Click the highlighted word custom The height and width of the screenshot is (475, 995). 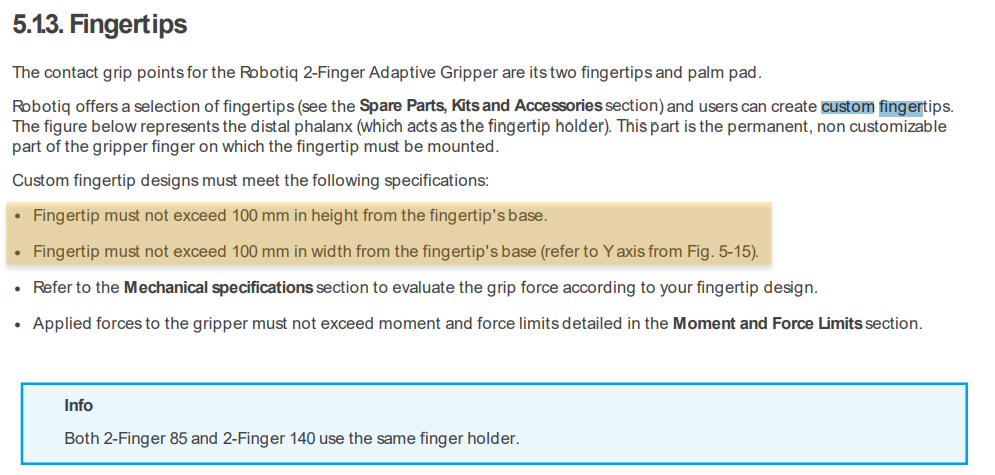(x=848, y=107)
